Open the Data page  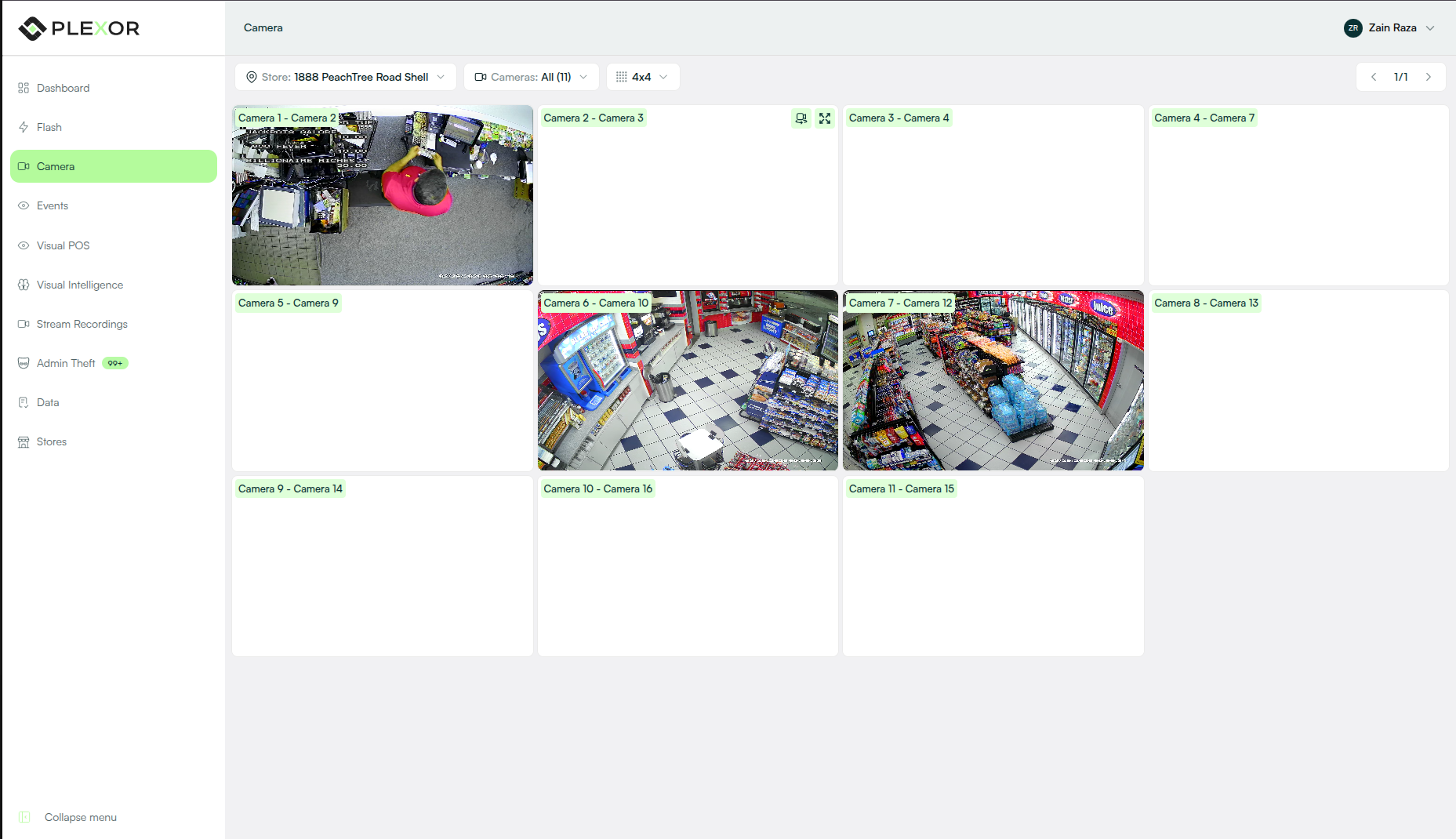click(114, 402)
